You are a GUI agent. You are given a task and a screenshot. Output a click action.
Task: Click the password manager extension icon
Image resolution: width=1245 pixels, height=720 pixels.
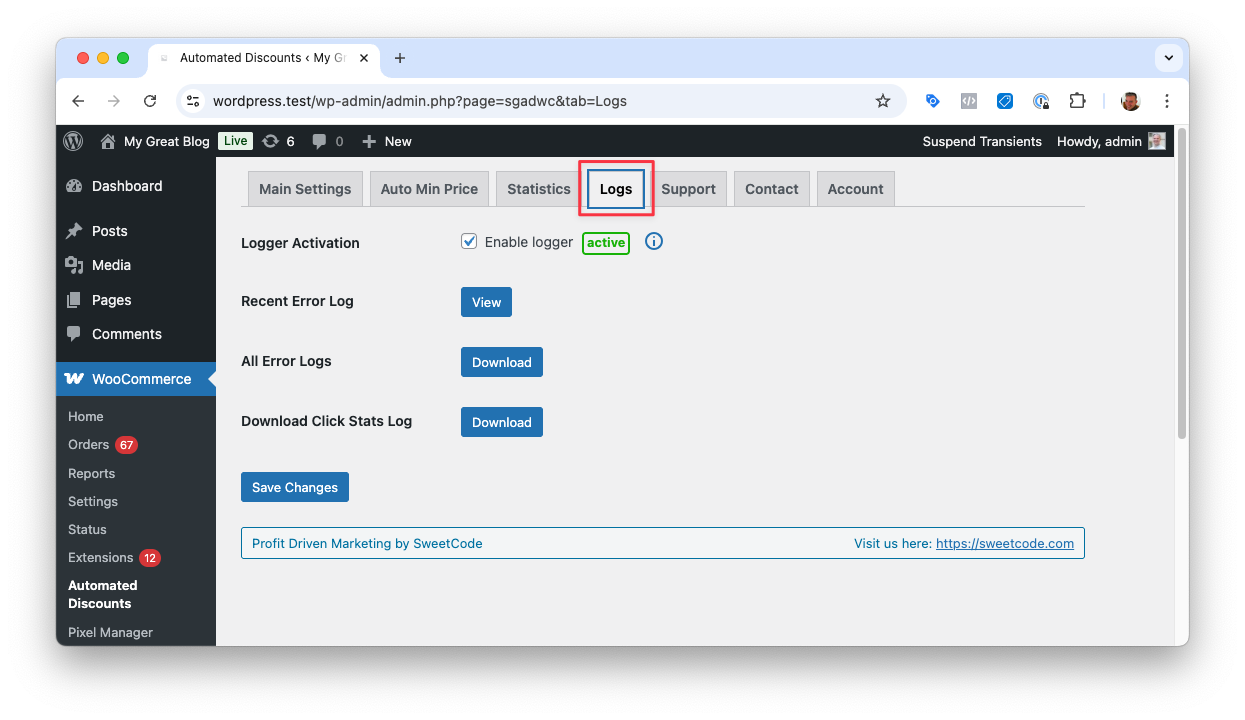(1041, 100)
